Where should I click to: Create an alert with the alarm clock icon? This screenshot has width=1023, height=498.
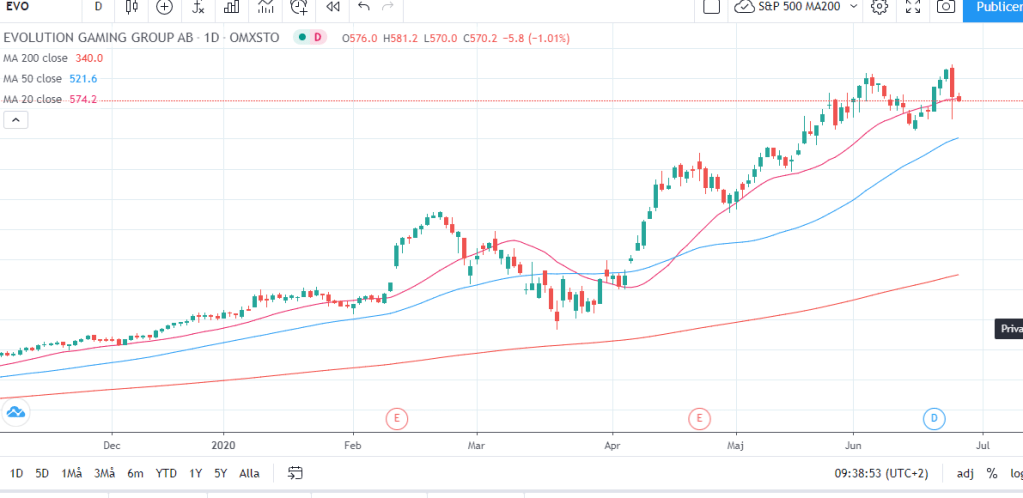click(x=299, y=7)
